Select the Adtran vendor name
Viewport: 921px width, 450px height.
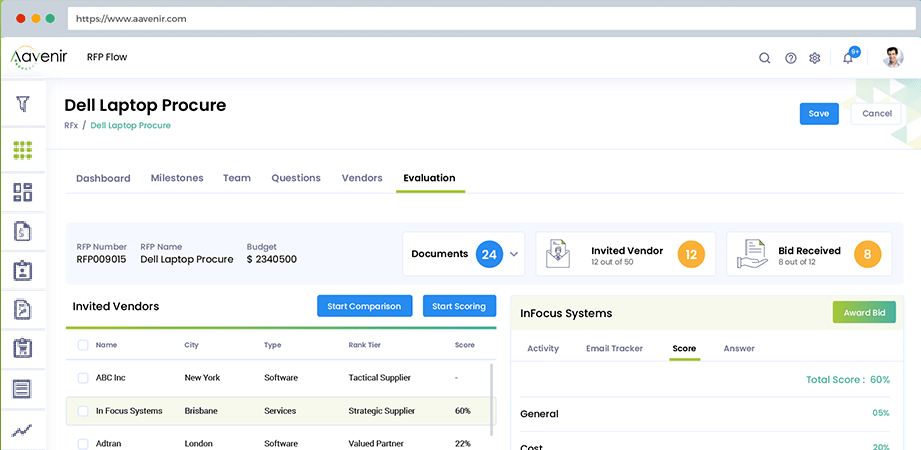(x=108, y=444)
